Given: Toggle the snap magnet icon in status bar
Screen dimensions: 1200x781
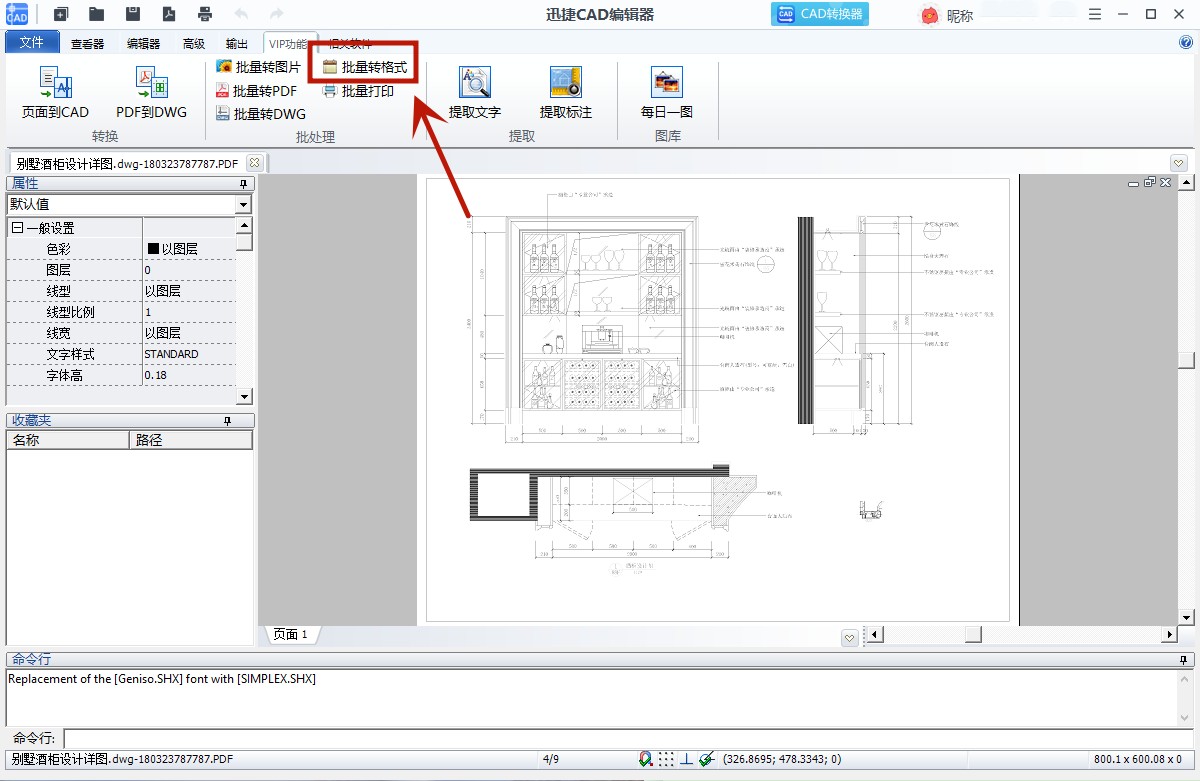Looking at the screenshot, I should (x=646, y=759).
